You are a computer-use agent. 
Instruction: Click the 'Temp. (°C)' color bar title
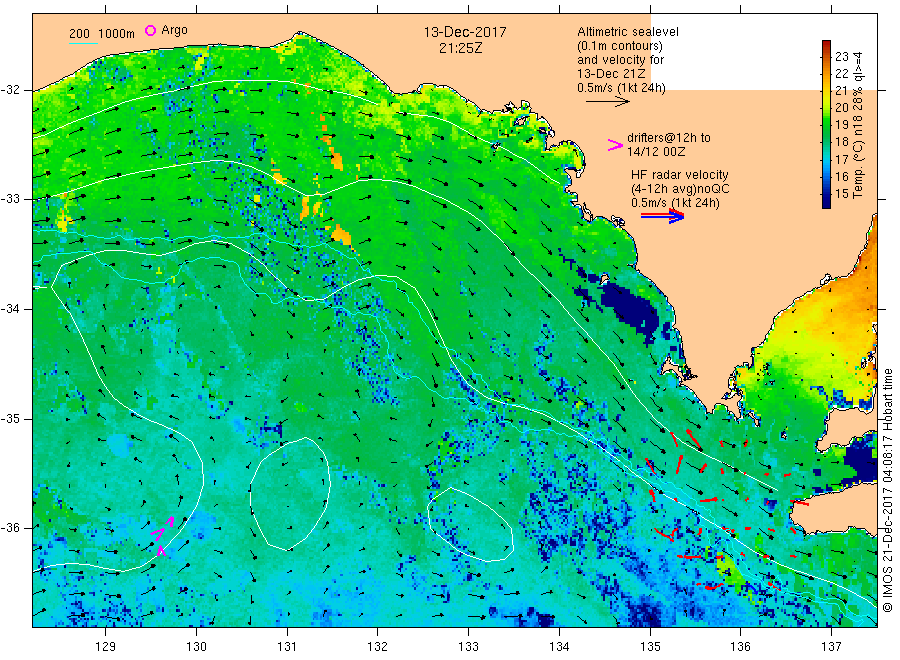point(858,170)
